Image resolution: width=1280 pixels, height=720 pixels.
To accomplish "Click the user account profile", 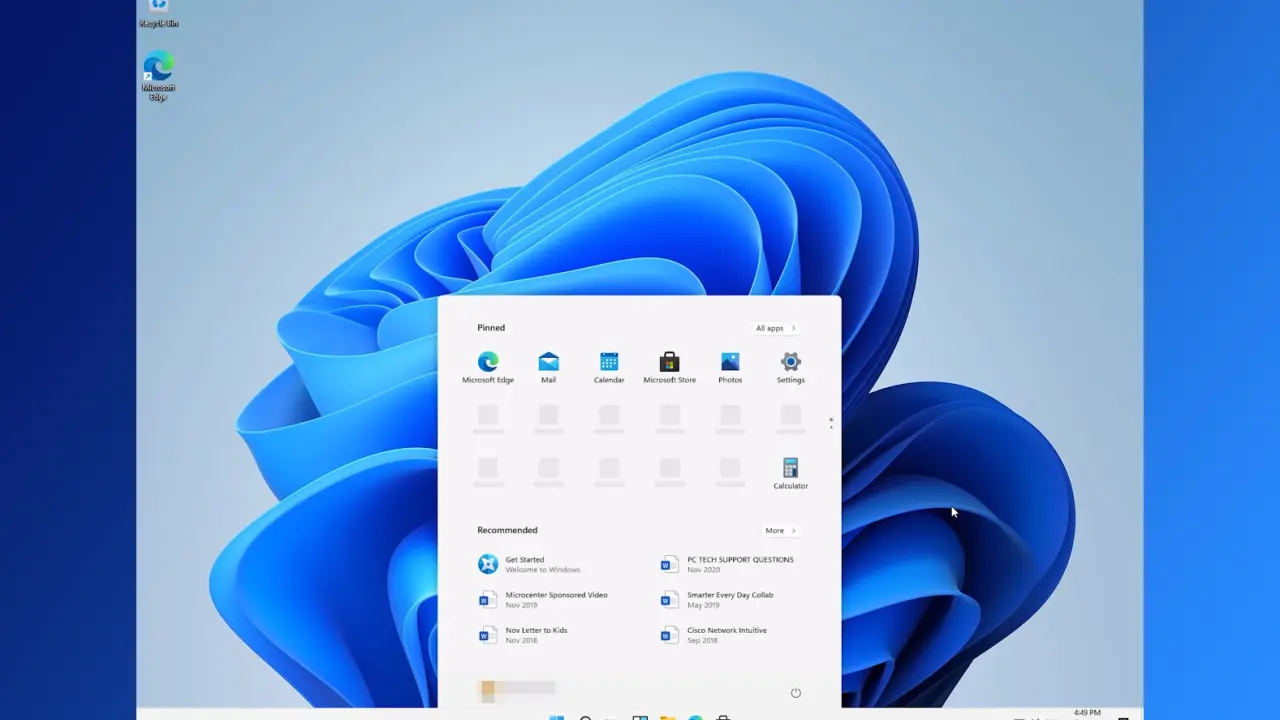I will pyautogui.click(x=517, y=688).
